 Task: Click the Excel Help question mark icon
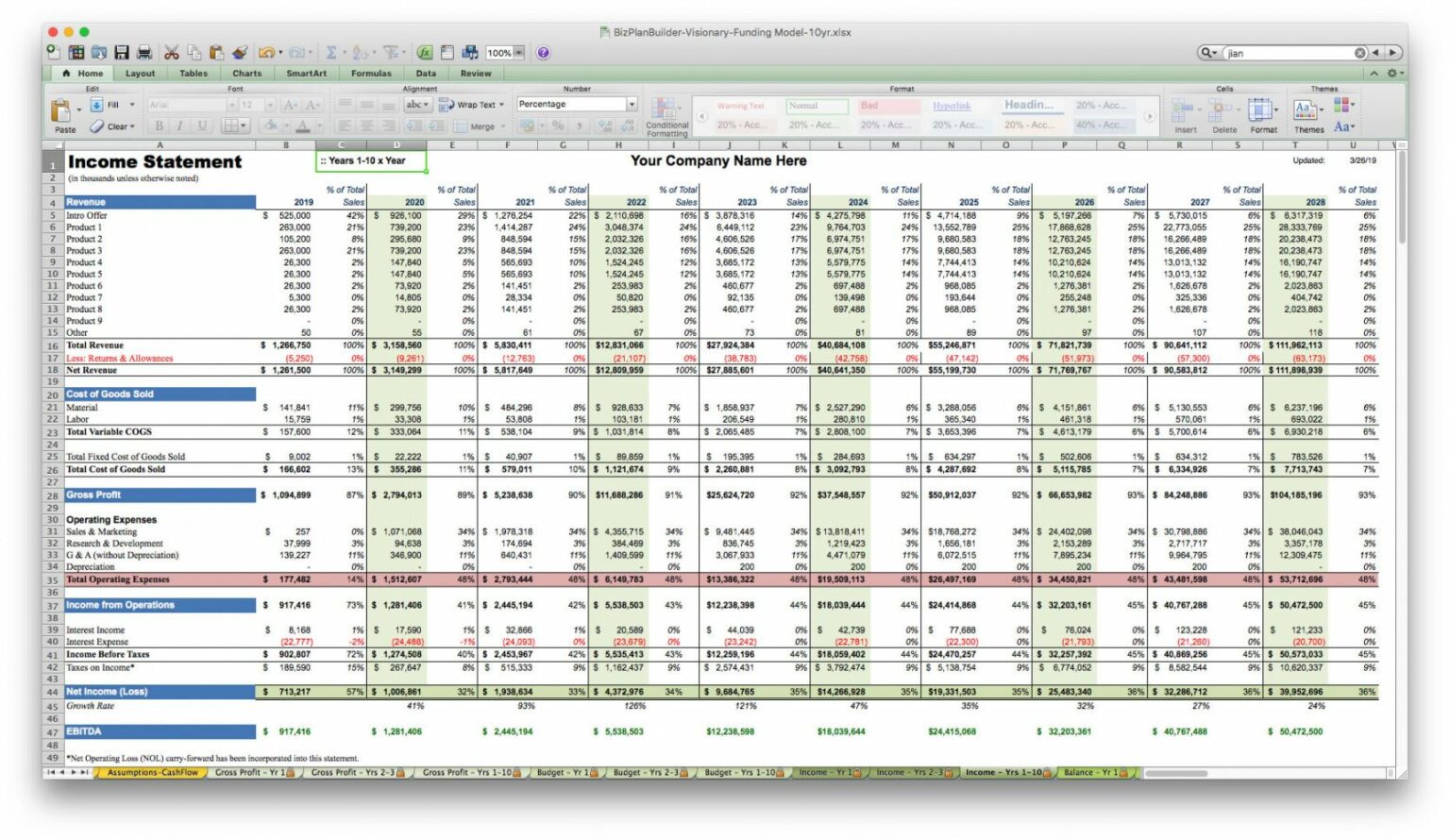pos(543,53)
